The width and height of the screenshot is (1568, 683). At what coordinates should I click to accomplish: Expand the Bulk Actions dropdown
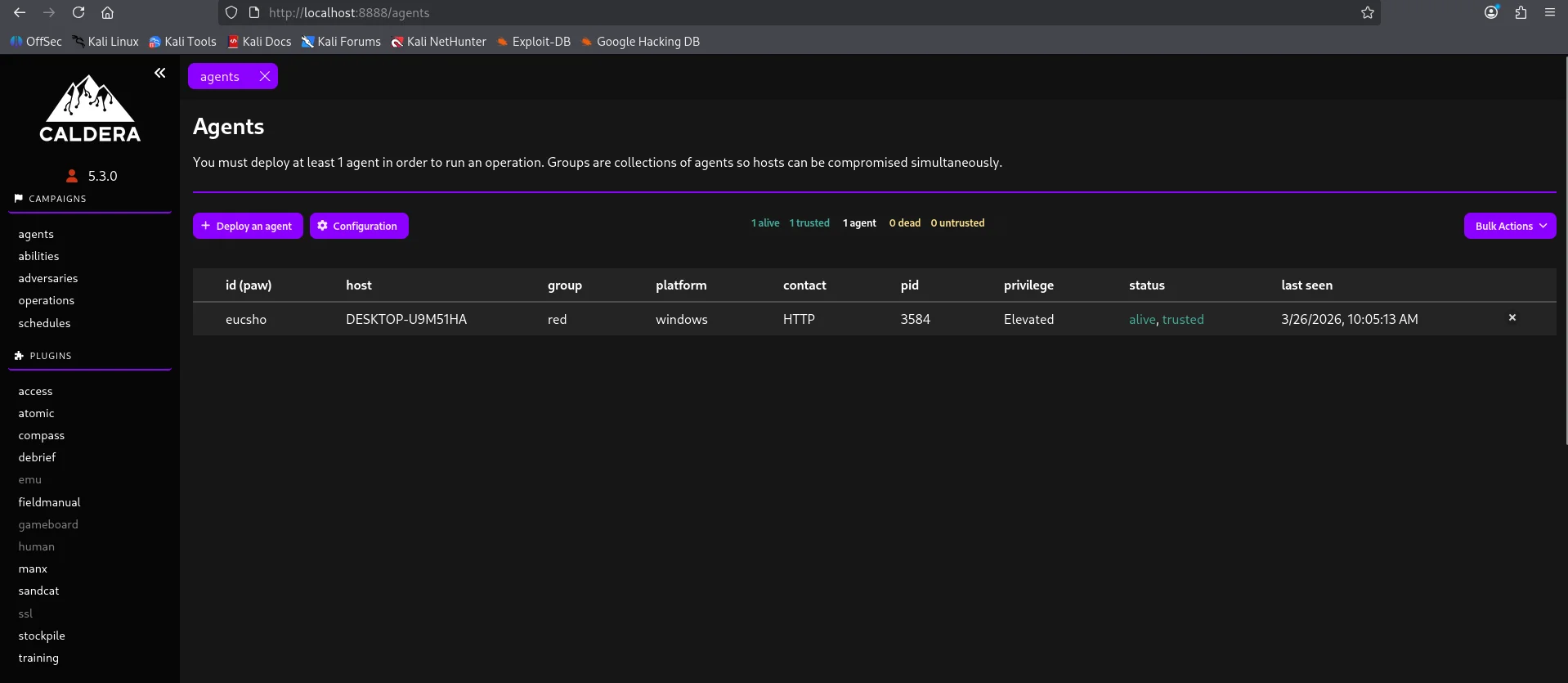coord(1509,226)
